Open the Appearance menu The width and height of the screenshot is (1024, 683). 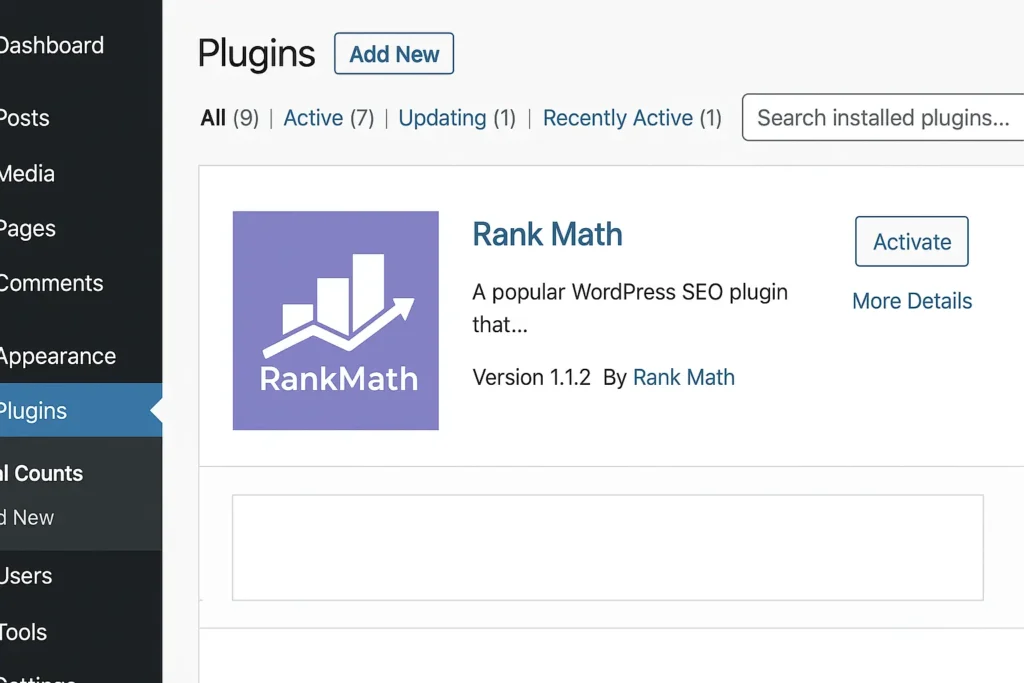pyautogui.click(x=57, y=356)
